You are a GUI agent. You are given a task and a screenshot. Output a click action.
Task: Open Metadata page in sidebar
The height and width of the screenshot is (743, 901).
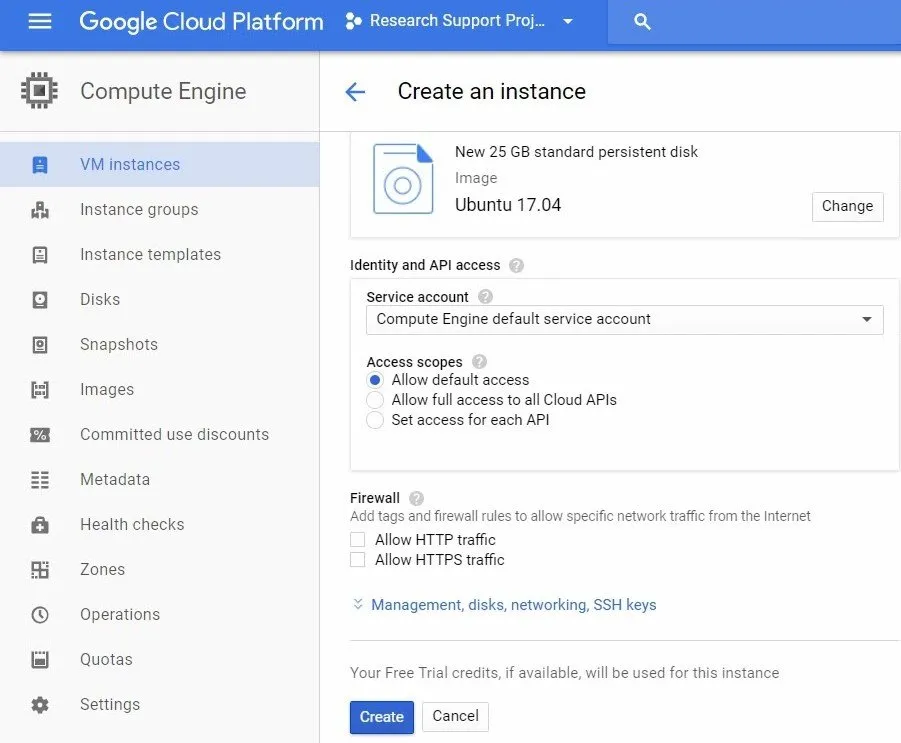[x=159, y=480]
